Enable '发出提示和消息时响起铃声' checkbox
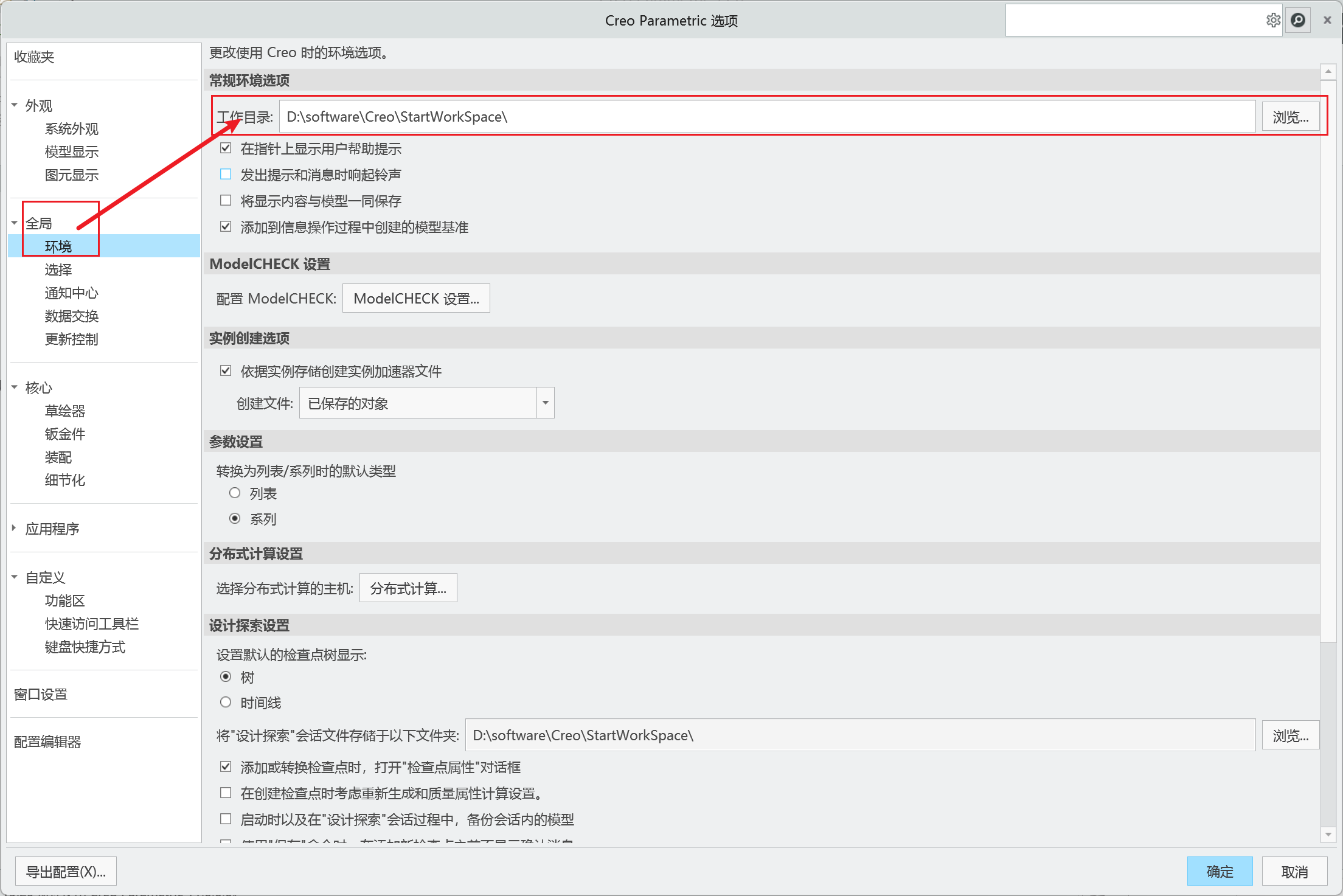The width and height of the screenshot is (1343, 896). click(226, 174)
